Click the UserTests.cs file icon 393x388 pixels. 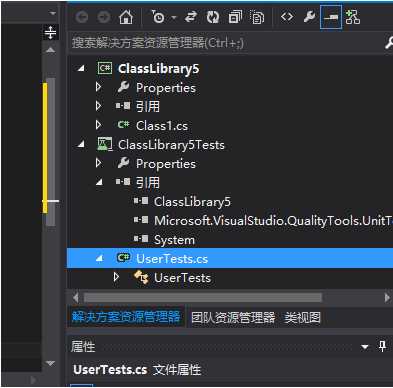tap(123, 258)
